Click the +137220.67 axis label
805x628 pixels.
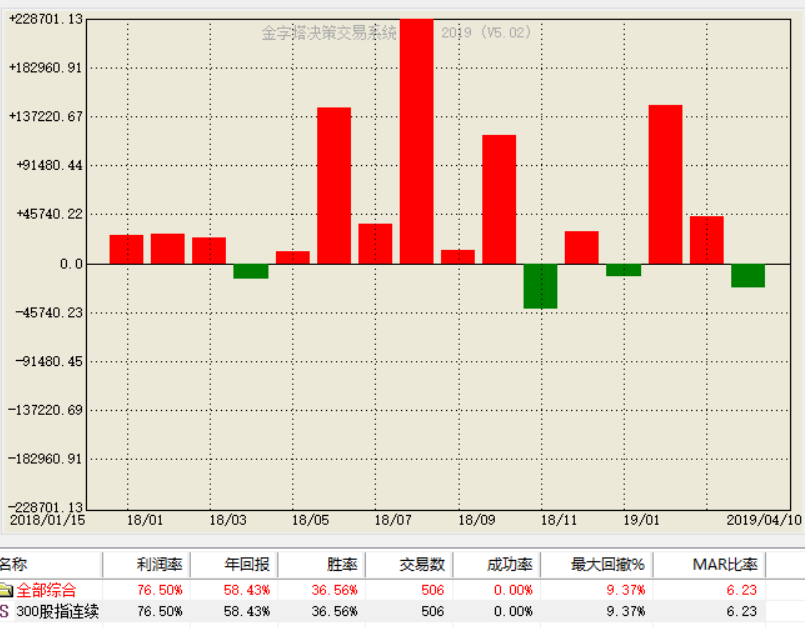point(45,117)
